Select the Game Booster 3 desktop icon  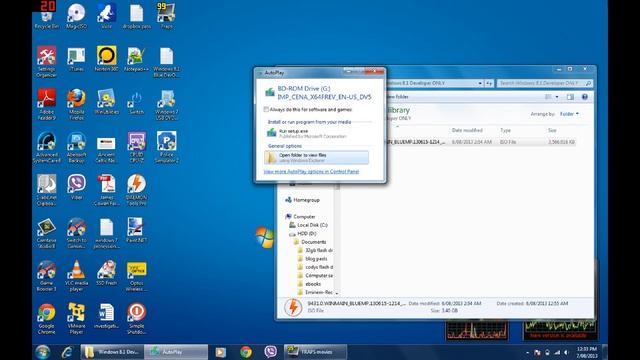[47, 276]
